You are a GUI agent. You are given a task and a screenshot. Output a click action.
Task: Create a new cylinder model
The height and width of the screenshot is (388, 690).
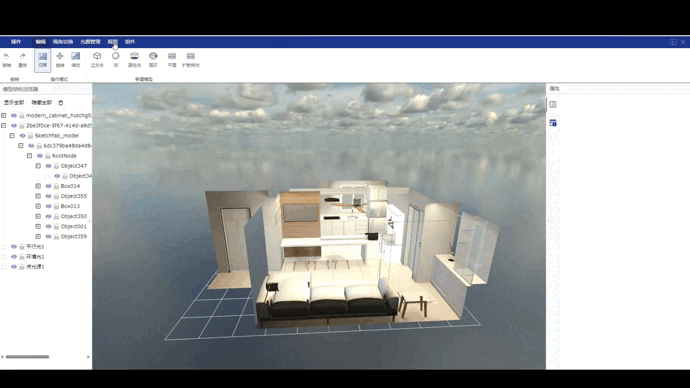pyautogui.click(x=134, y=56)
